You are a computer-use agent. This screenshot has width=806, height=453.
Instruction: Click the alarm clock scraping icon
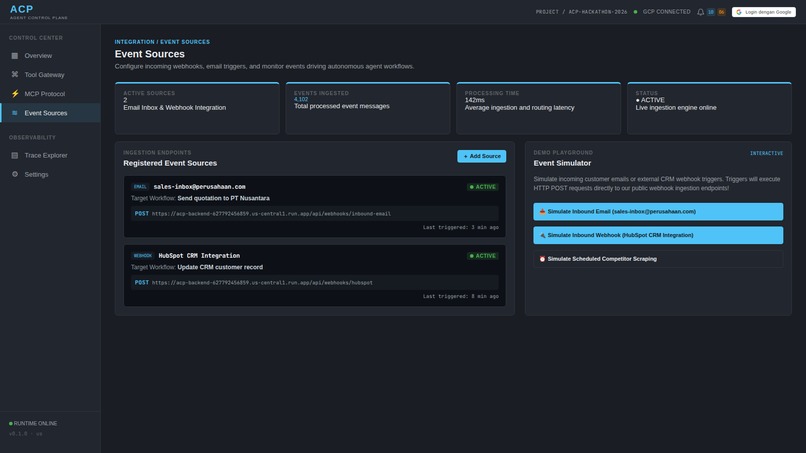tap(542, 259)
